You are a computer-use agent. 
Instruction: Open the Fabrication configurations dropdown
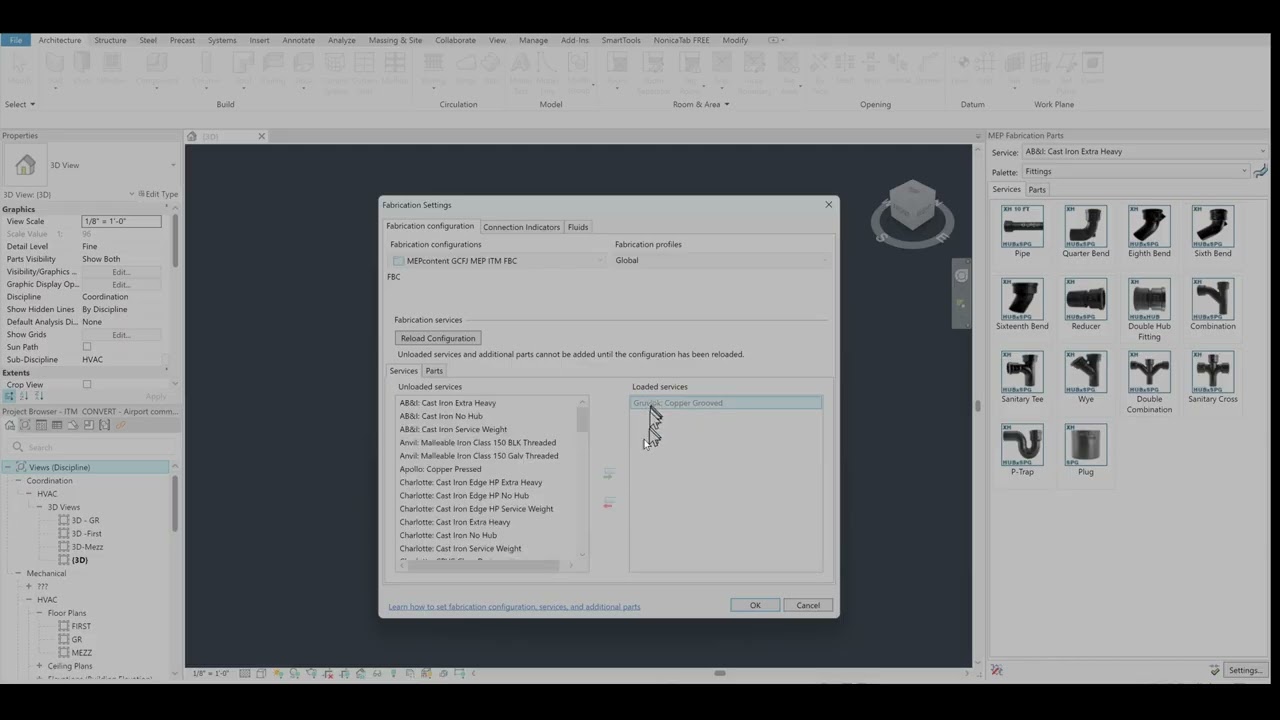click(x=498, y=261)
